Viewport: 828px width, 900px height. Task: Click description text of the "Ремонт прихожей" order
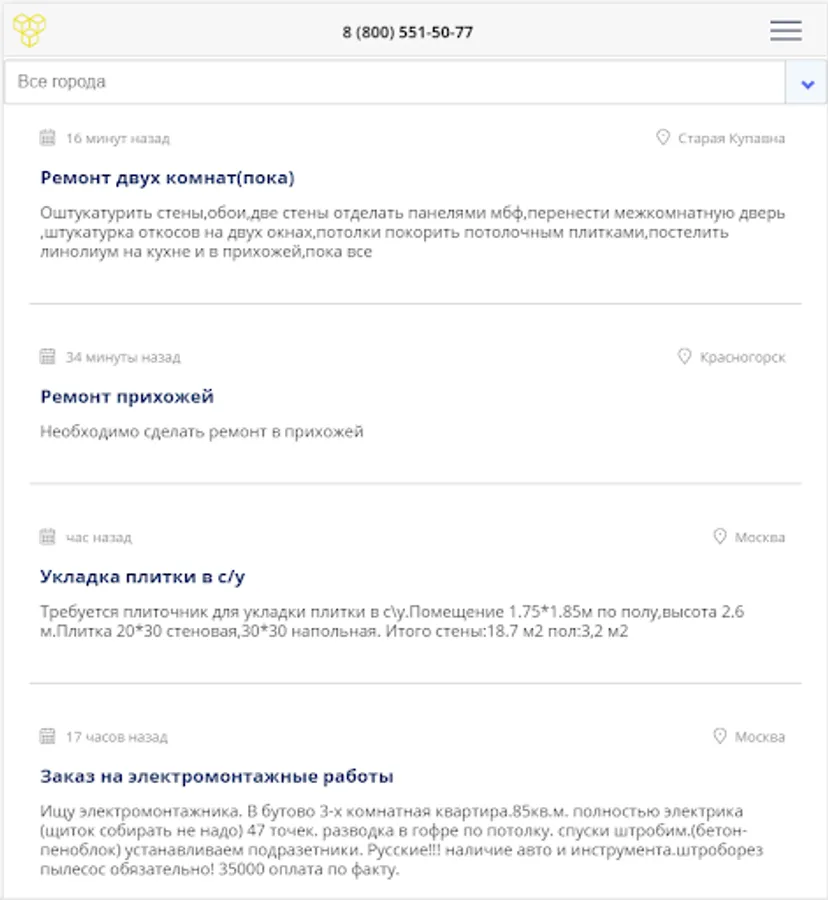(x=202, y=432)
